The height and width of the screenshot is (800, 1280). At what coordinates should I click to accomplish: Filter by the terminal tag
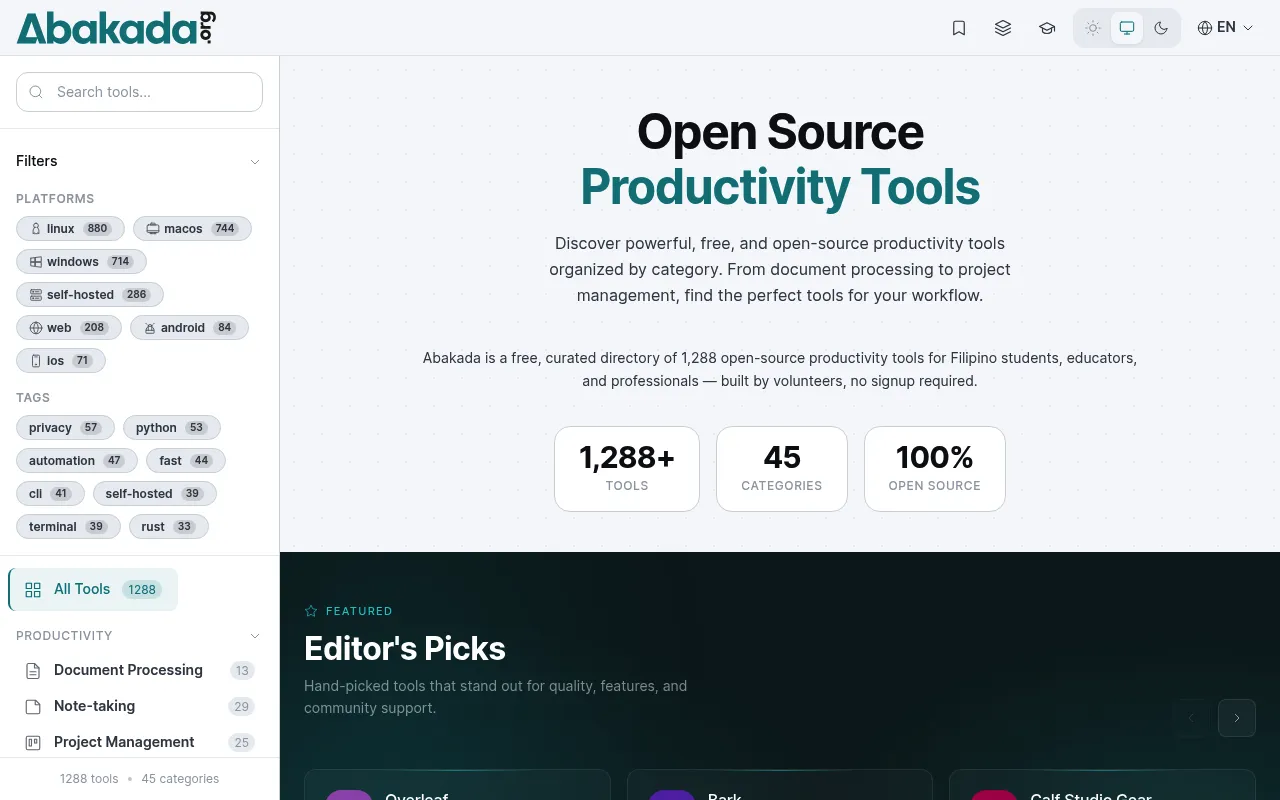point(68,527)
